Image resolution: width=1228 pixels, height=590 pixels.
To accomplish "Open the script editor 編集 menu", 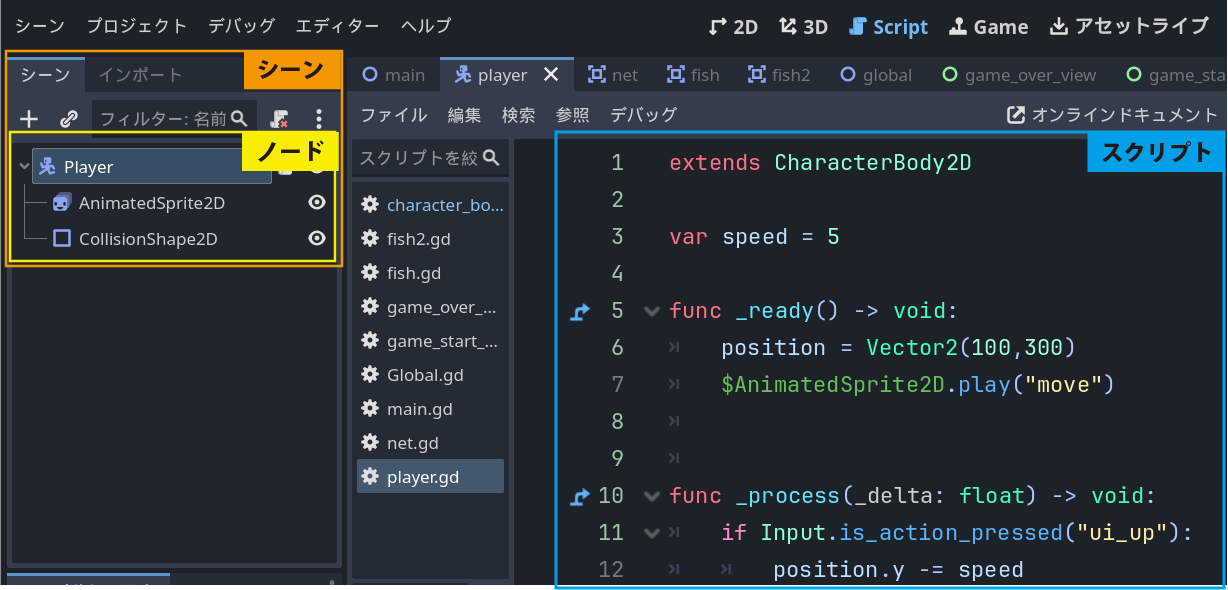I will 464,115.
